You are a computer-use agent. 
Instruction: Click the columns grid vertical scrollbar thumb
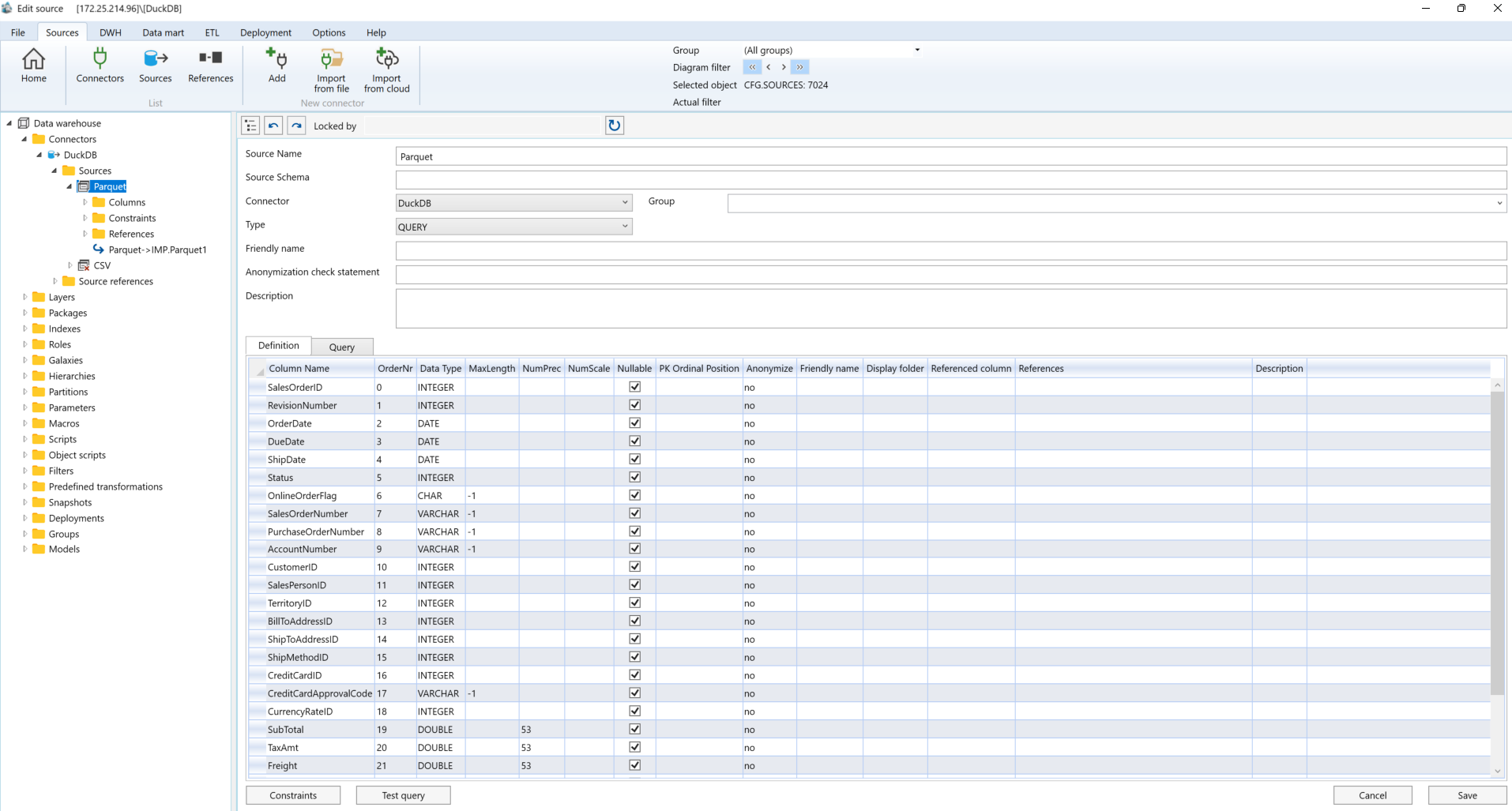[1497, 543]
